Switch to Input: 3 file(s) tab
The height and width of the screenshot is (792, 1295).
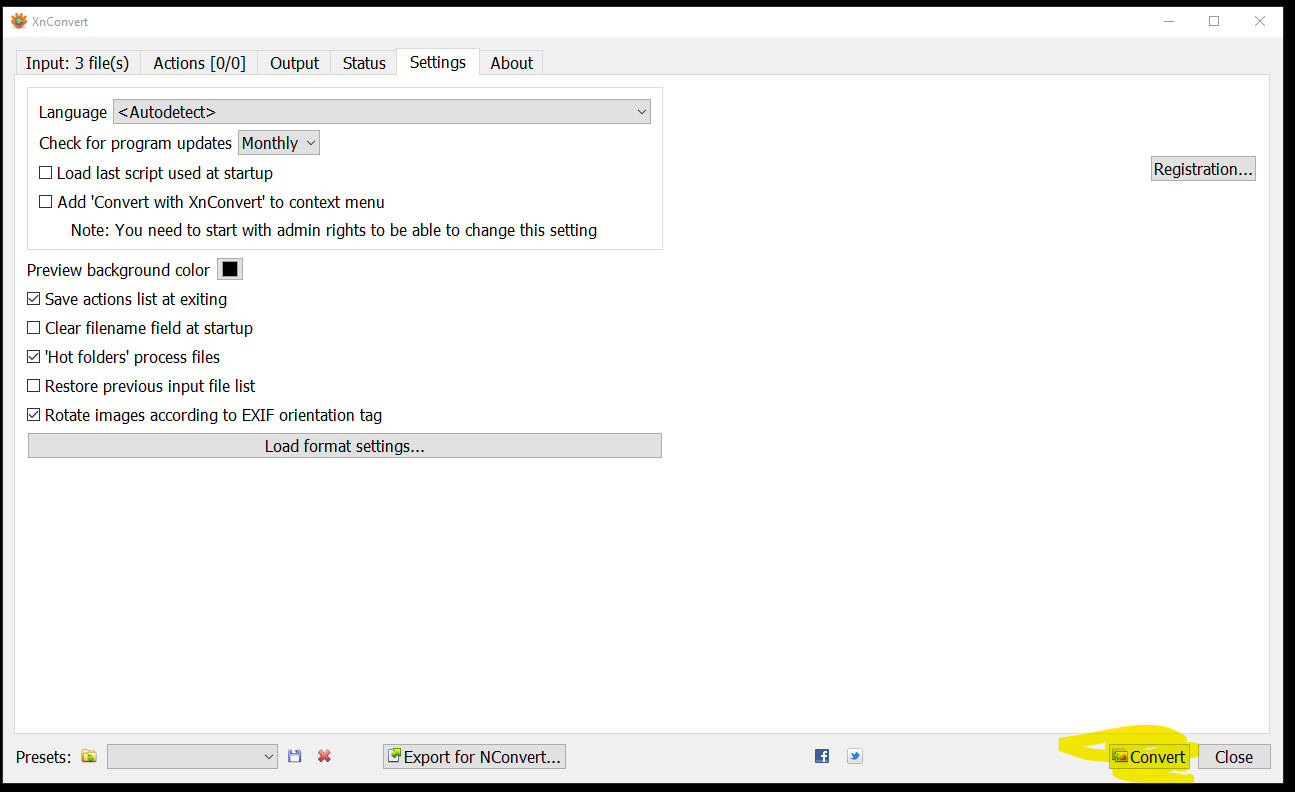(77, 63)
